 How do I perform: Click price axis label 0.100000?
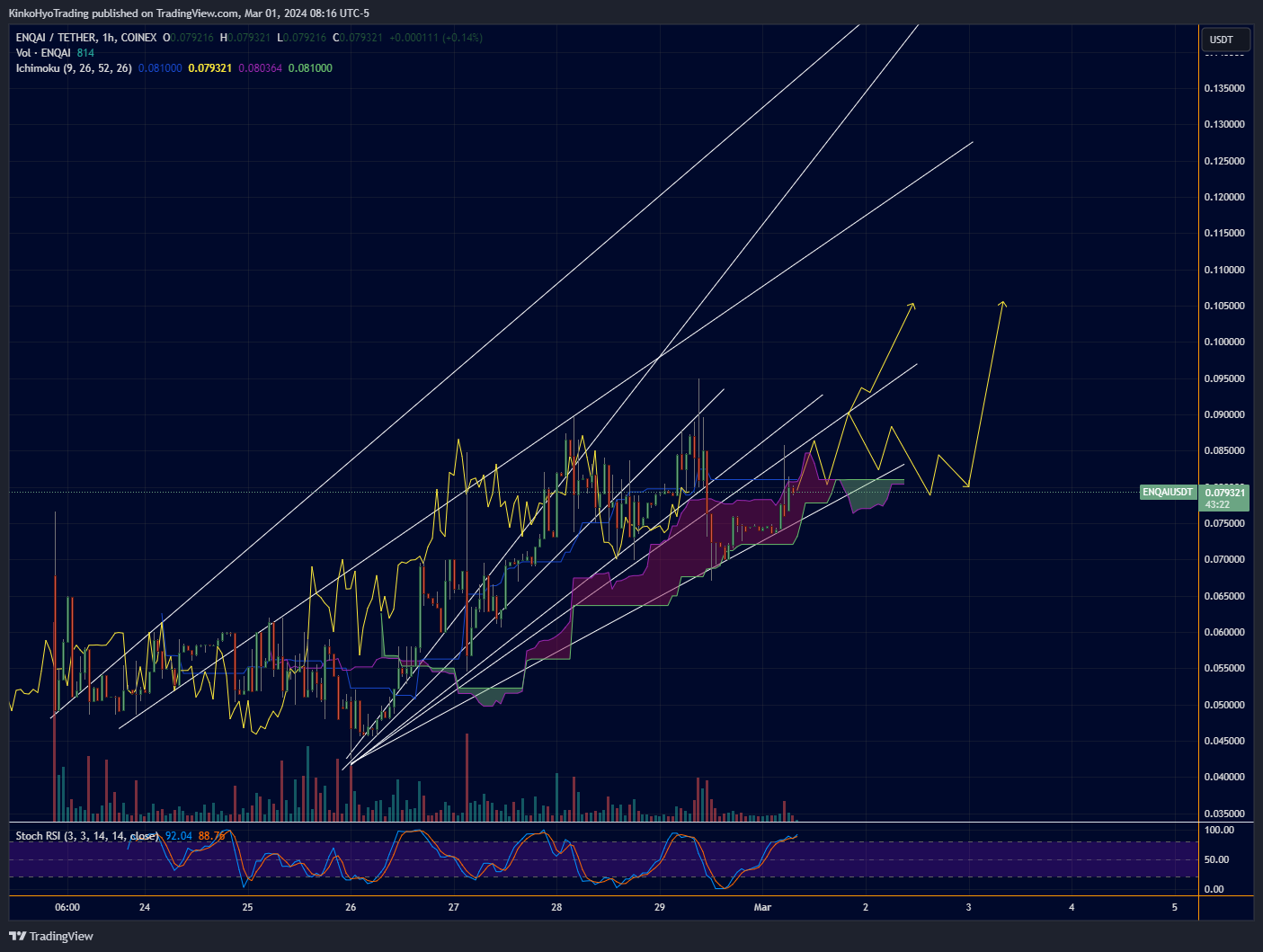[1224, 342]
